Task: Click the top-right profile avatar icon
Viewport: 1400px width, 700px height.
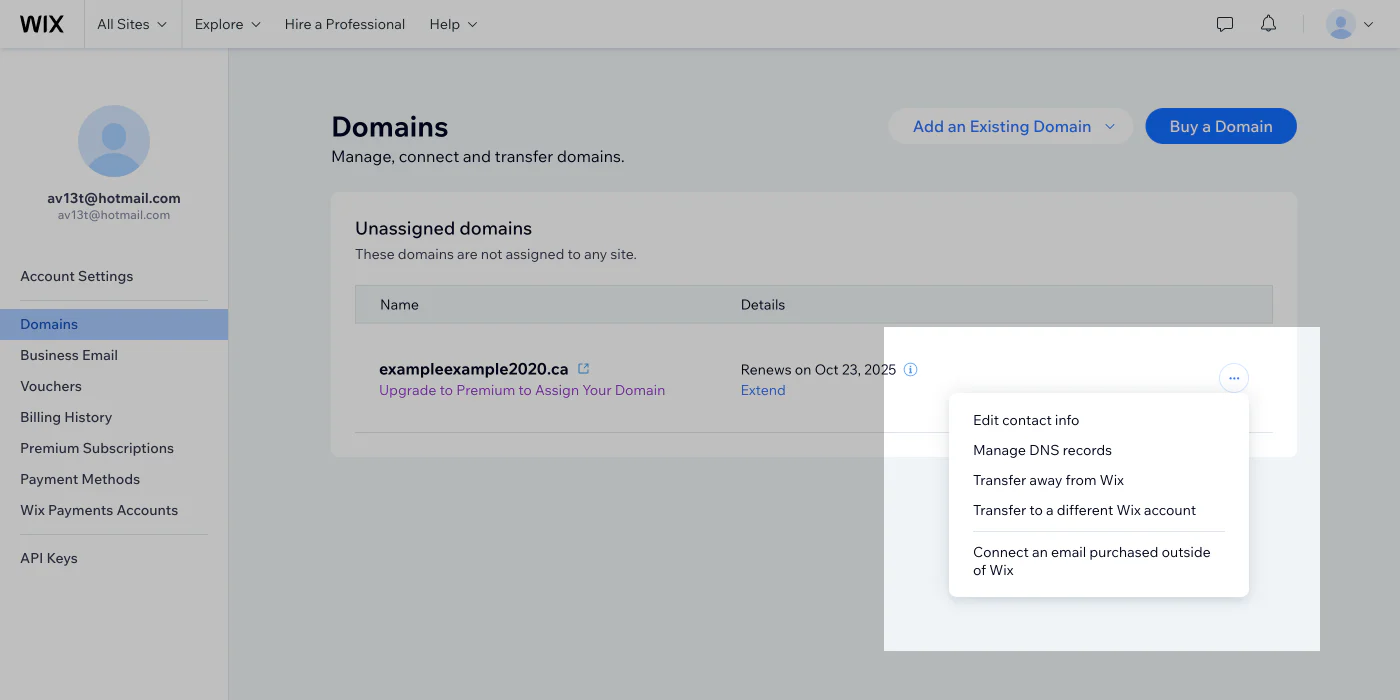Action: tap(1341, 23)
